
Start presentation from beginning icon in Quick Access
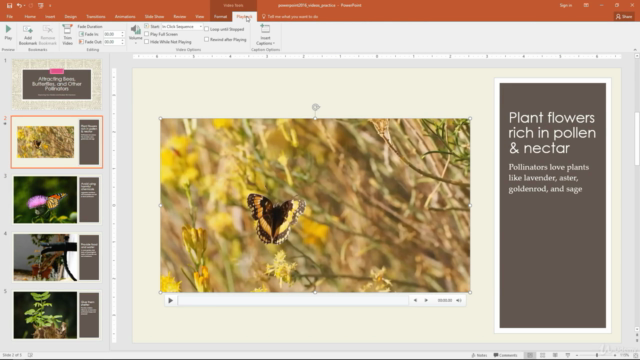[x=40, y=5]
